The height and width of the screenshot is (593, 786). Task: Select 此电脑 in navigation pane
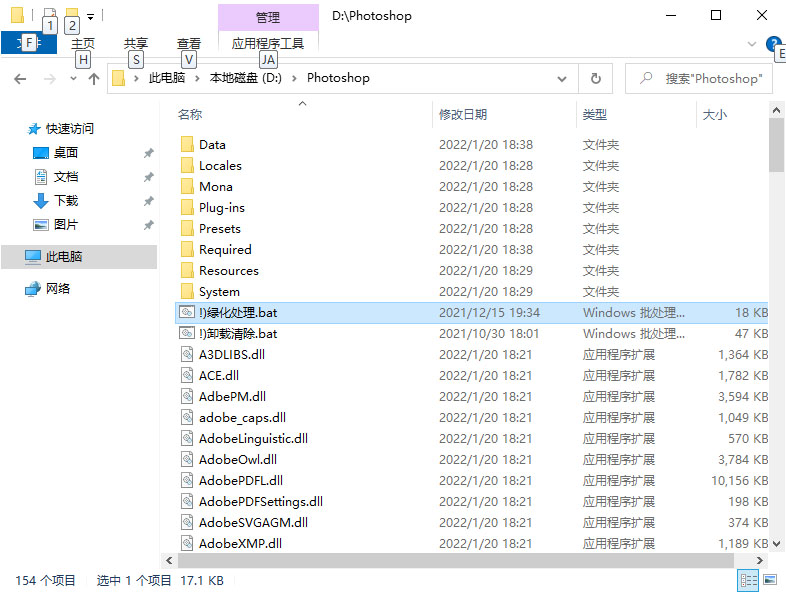click(x=79, y=257)
